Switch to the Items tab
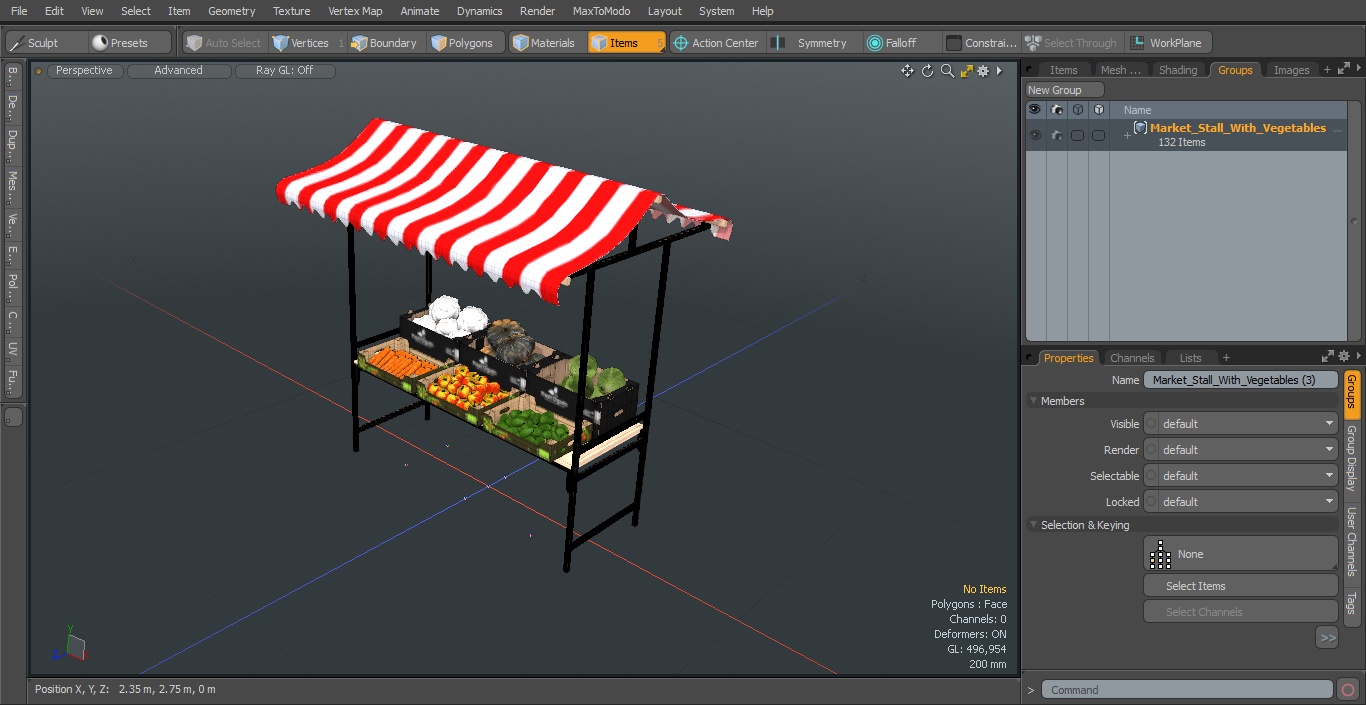 pyautogui.click(x=1063, y=70)
